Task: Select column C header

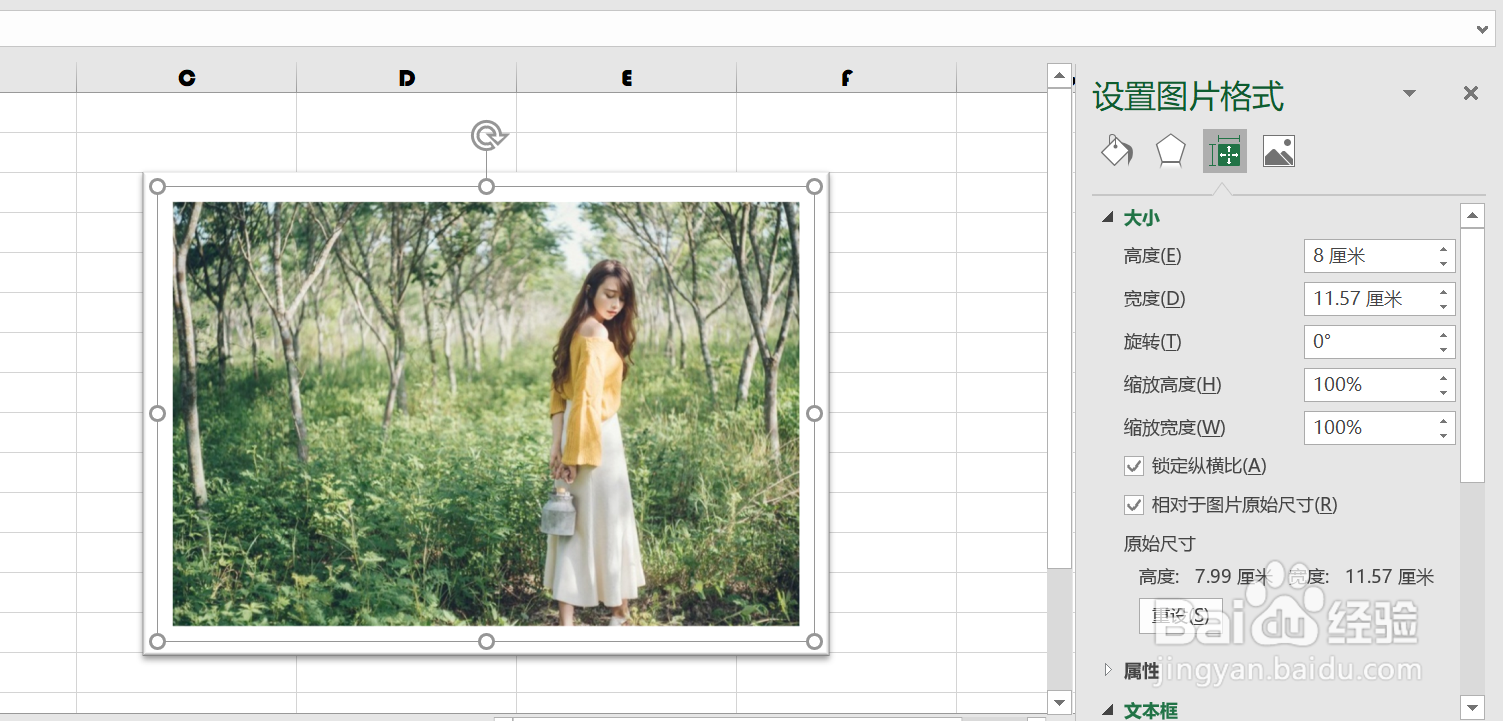Action: 187,78
